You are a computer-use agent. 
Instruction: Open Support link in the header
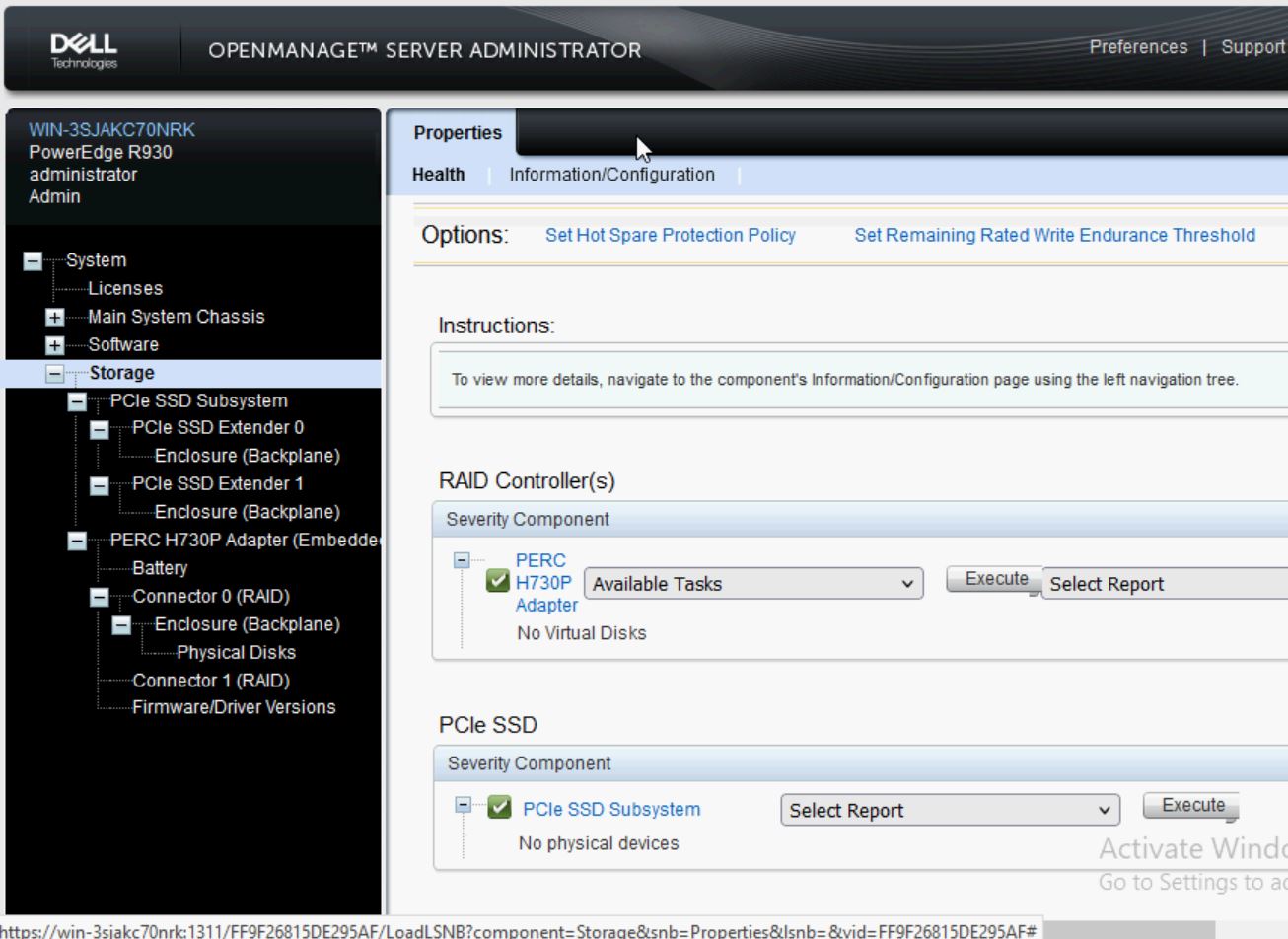pos(1253,47)
